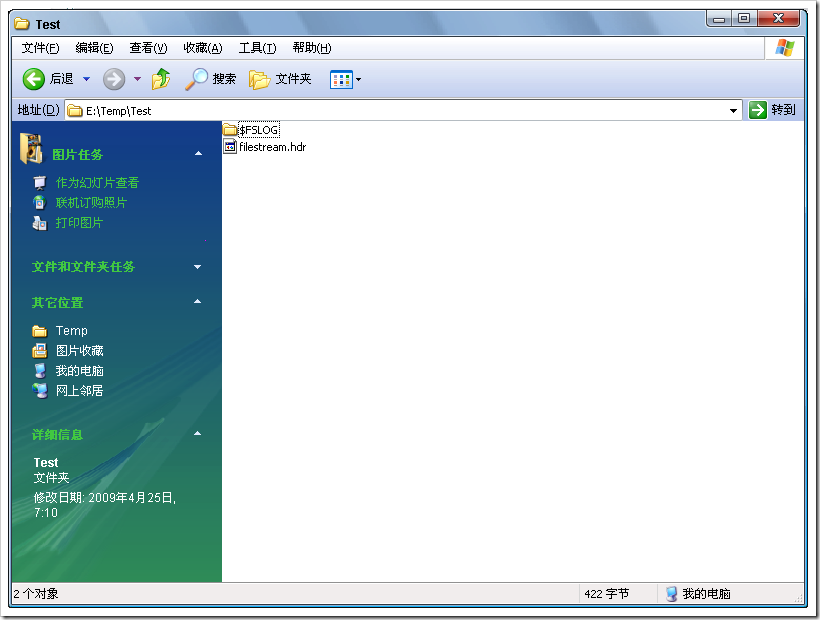
Task: Click the 网上邻居 network icon
Action: [x=40, y=391]
